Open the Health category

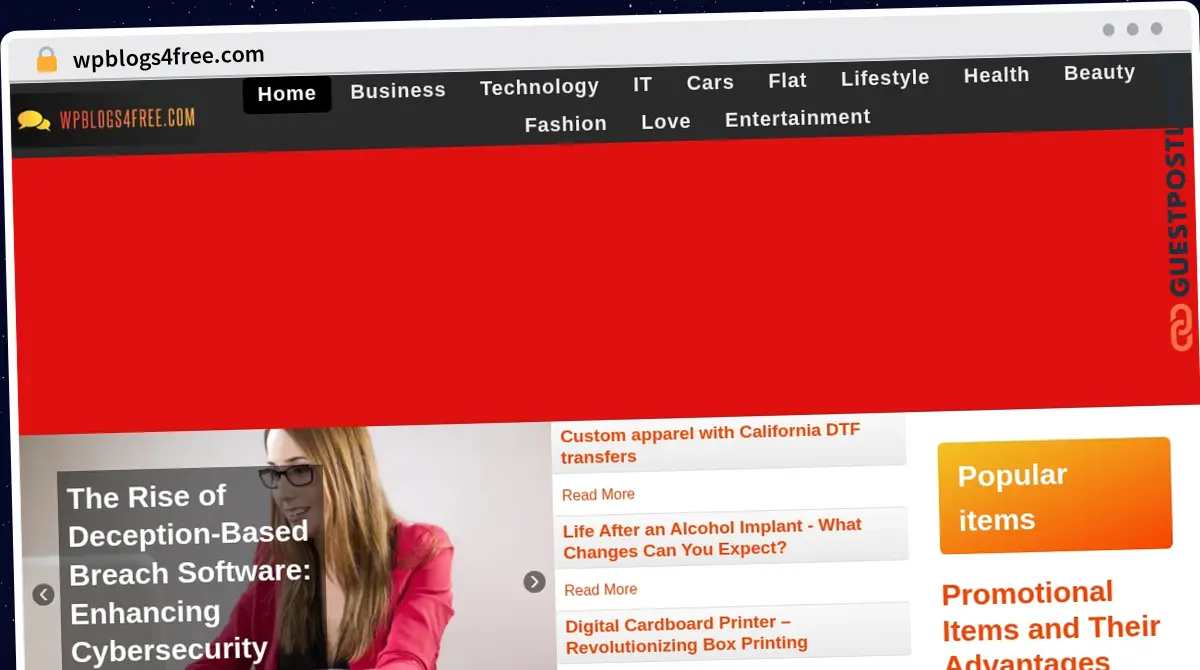(996, 75)
